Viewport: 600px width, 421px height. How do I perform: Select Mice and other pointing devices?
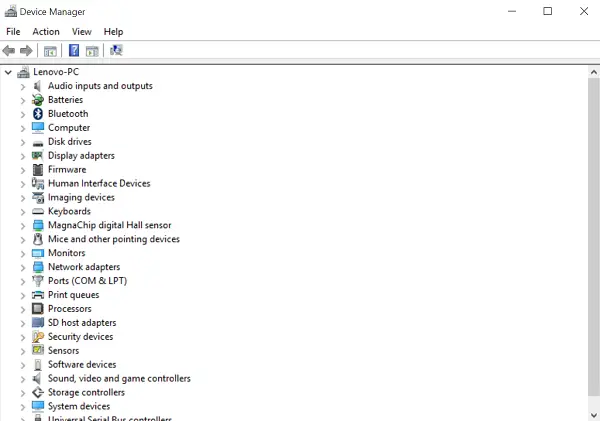tap(114, 239)
